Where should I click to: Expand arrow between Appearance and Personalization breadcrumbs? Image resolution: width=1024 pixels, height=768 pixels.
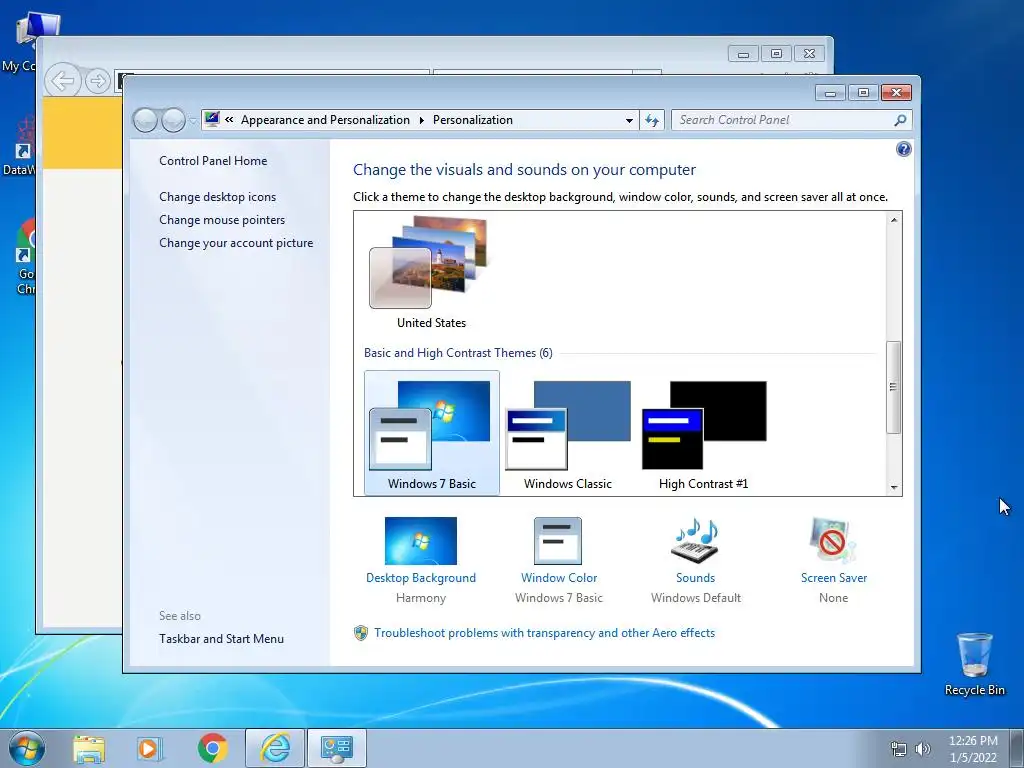pyautogui.click(x=421, y=120)
